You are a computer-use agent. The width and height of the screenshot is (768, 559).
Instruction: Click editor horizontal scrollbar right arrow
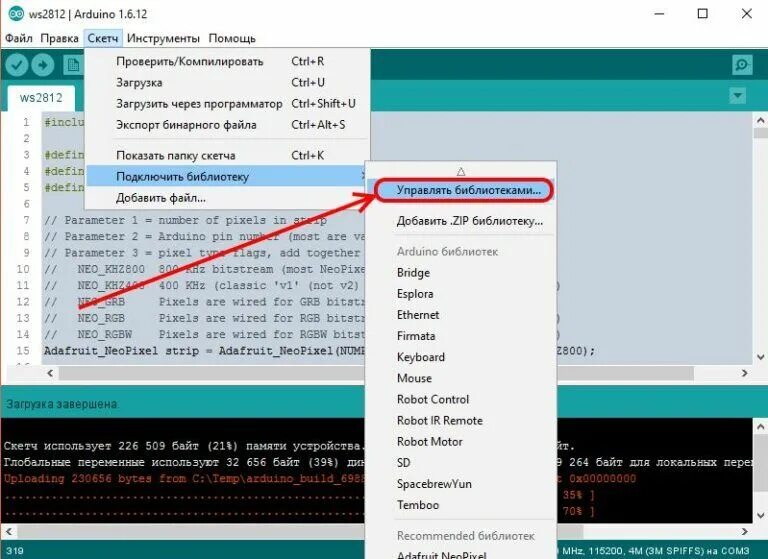[x=744, y=373]
